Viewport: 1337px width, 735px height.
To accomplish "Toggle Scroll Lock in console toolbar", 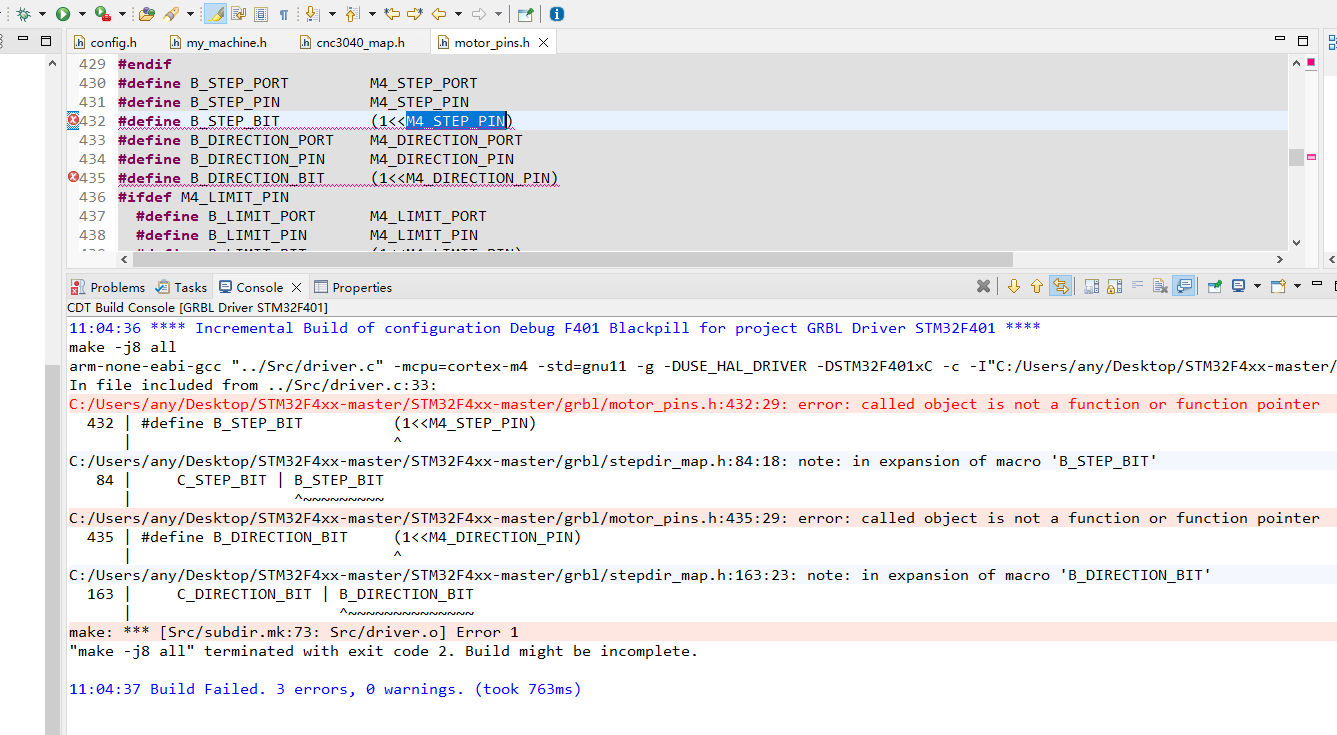I will [1114, 286].
